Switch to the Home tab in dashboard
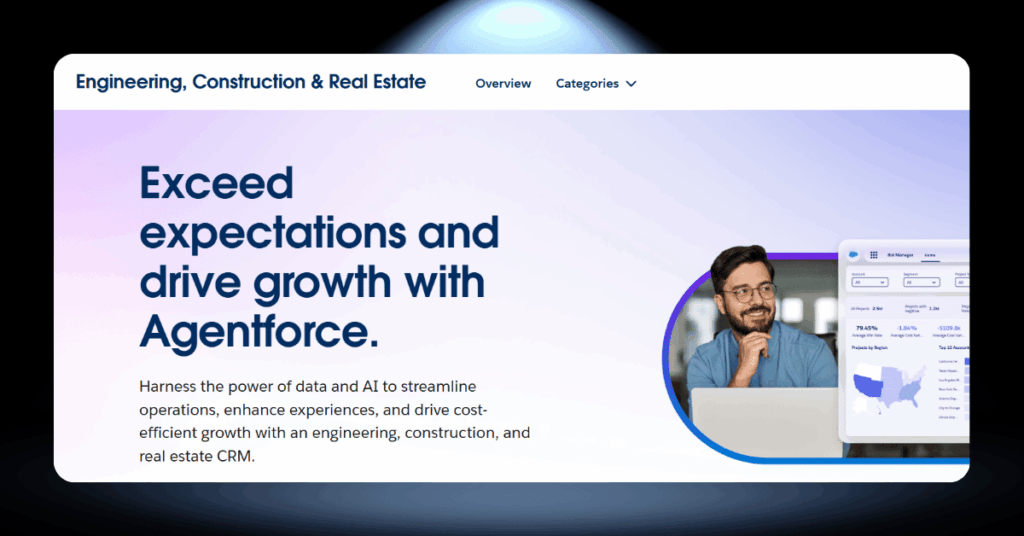The image size is (1024, 536). coord(930,255)
